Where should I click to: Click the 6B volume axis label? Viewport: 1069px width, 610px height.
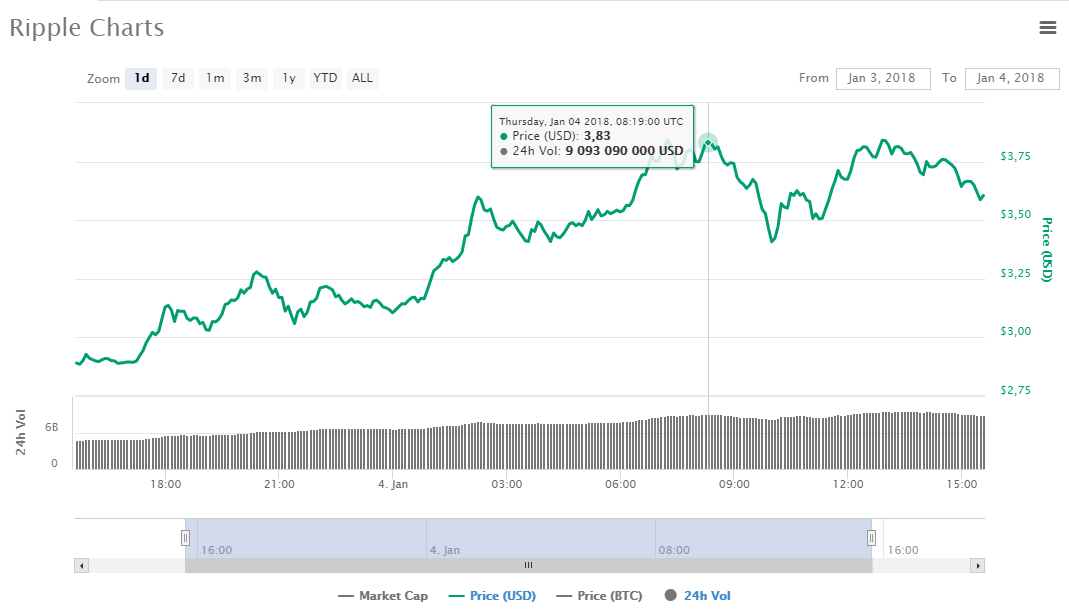(x=52, y=428)
